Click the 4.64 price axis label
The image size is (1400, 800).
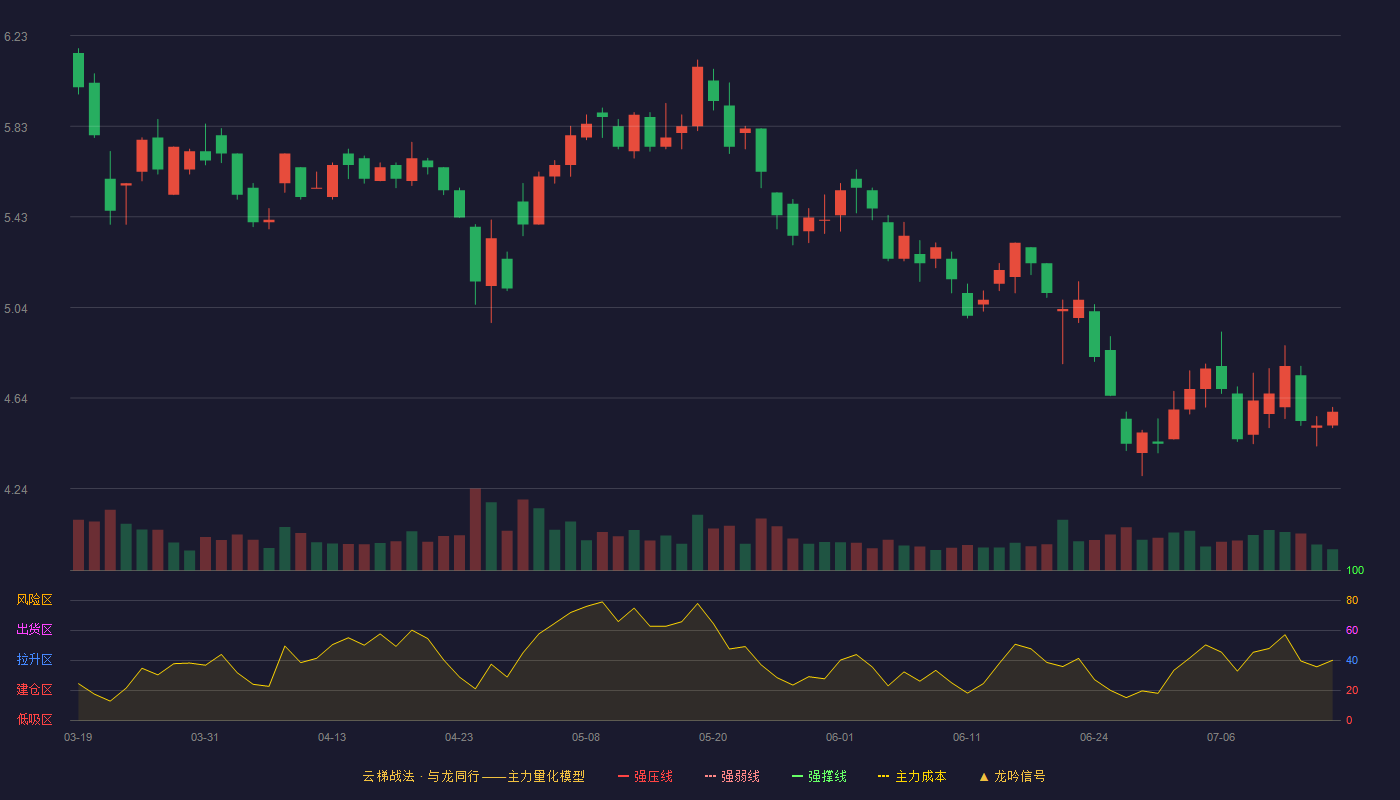pos(16,399)
